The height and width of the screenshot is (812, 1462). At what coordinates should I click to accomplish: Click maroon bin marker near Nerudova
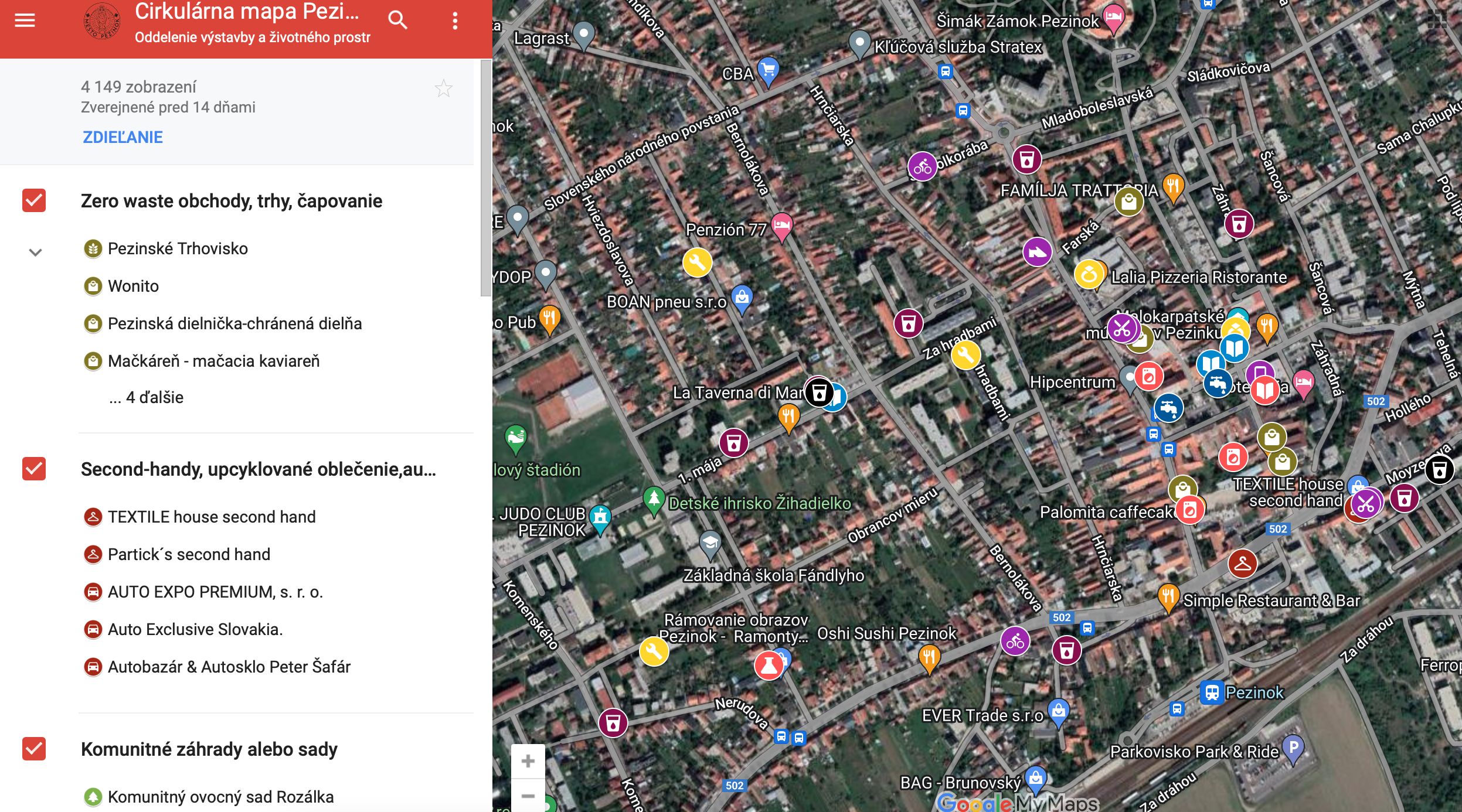tap(613, 723)
